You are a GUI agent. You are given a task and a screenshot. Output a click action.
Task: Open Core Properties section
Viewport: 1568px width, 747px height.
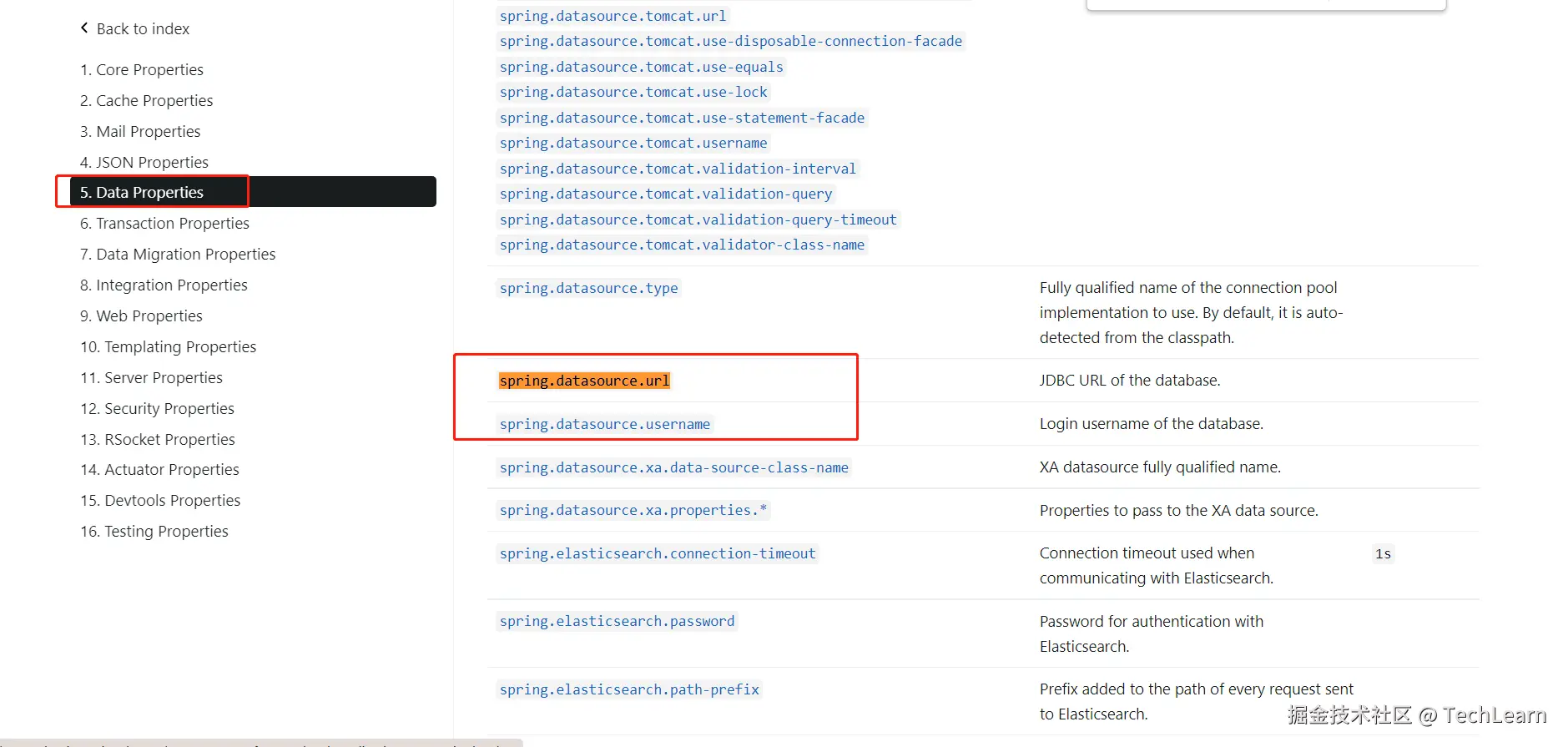tap(142, 69)
